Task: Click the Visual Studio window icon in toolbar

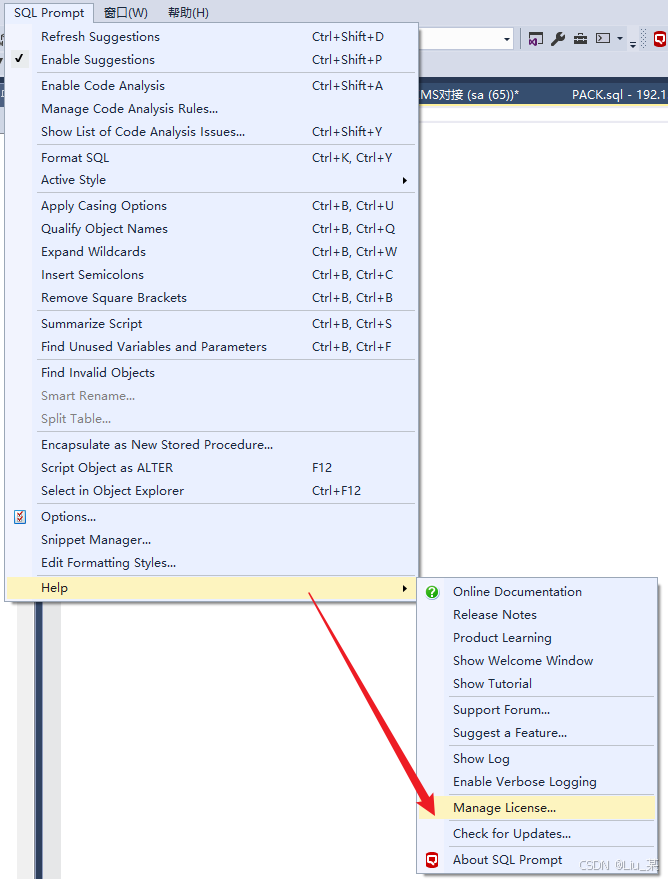Action: pos(536,40)
